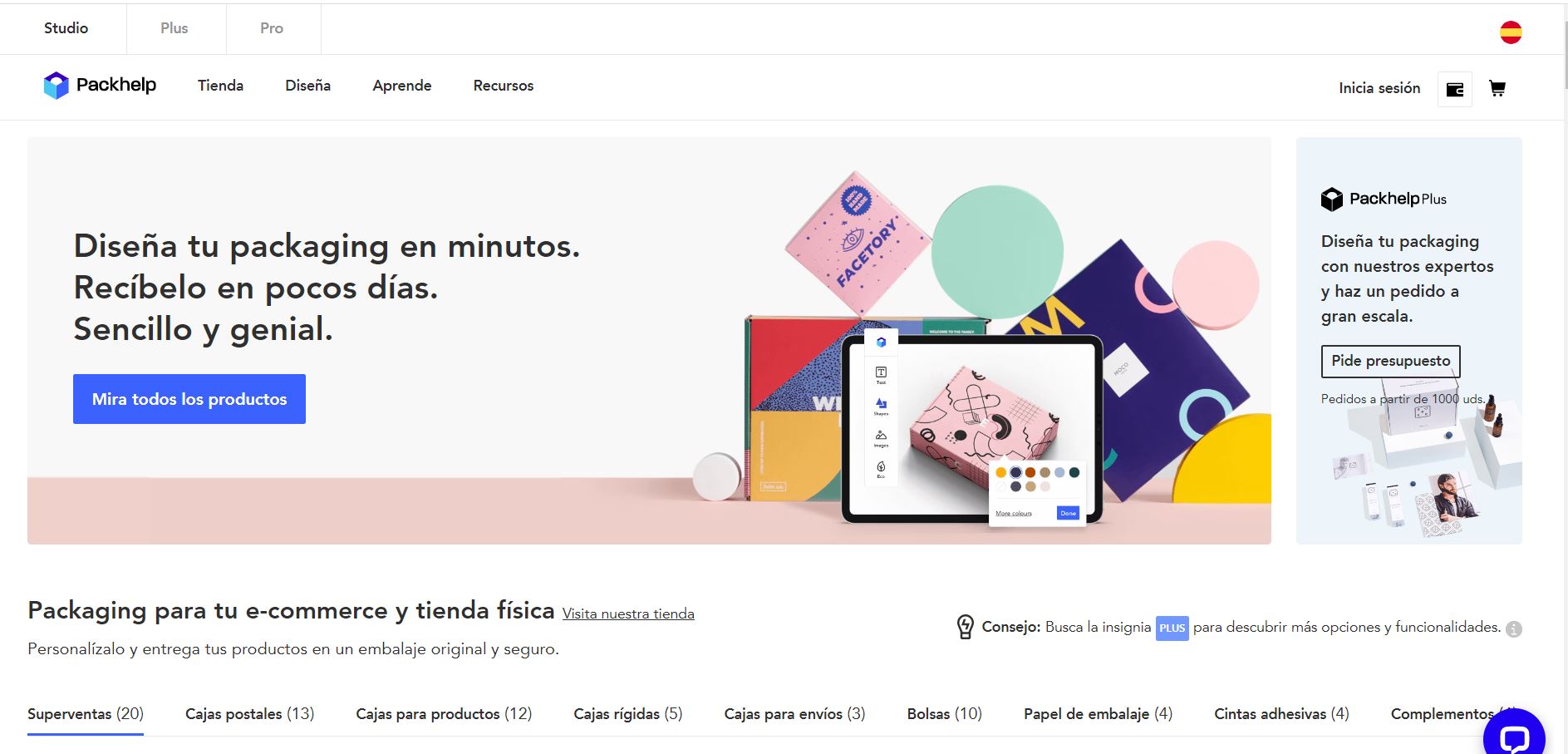Switch to the Plus tab

174,28
